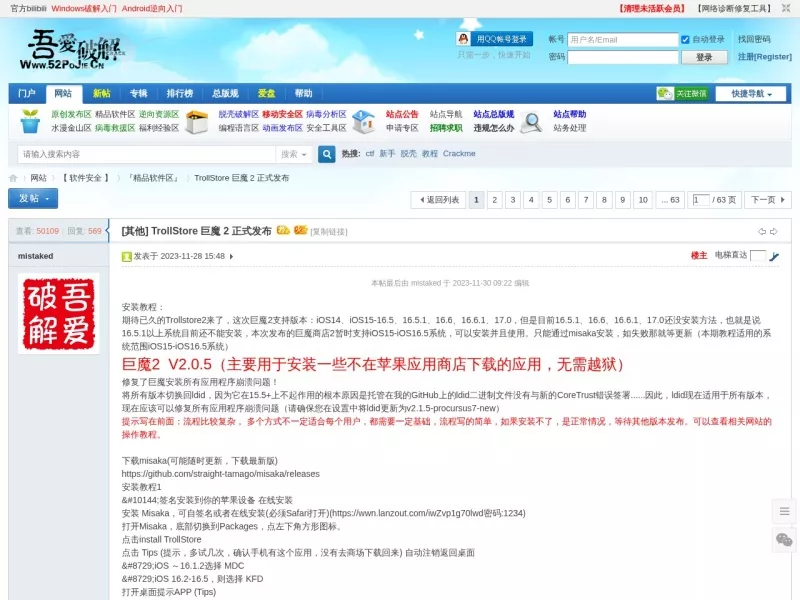Screen dimensions: 800x600
Task: Open the 移动安全区 link
Action: pos(282,114)
